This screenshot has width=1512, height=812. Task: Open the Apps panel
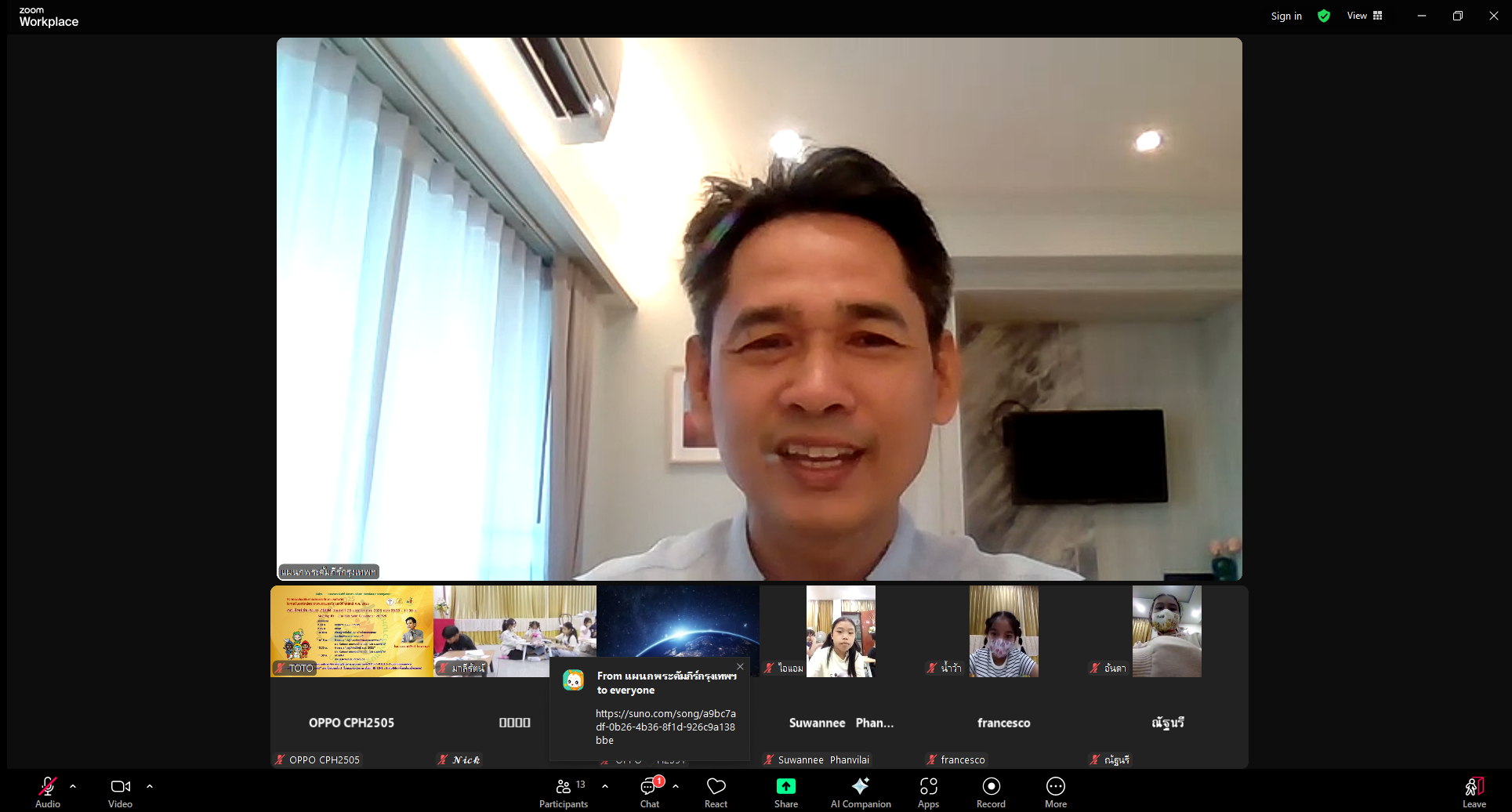pyautogui.click(x=929, y=792)
